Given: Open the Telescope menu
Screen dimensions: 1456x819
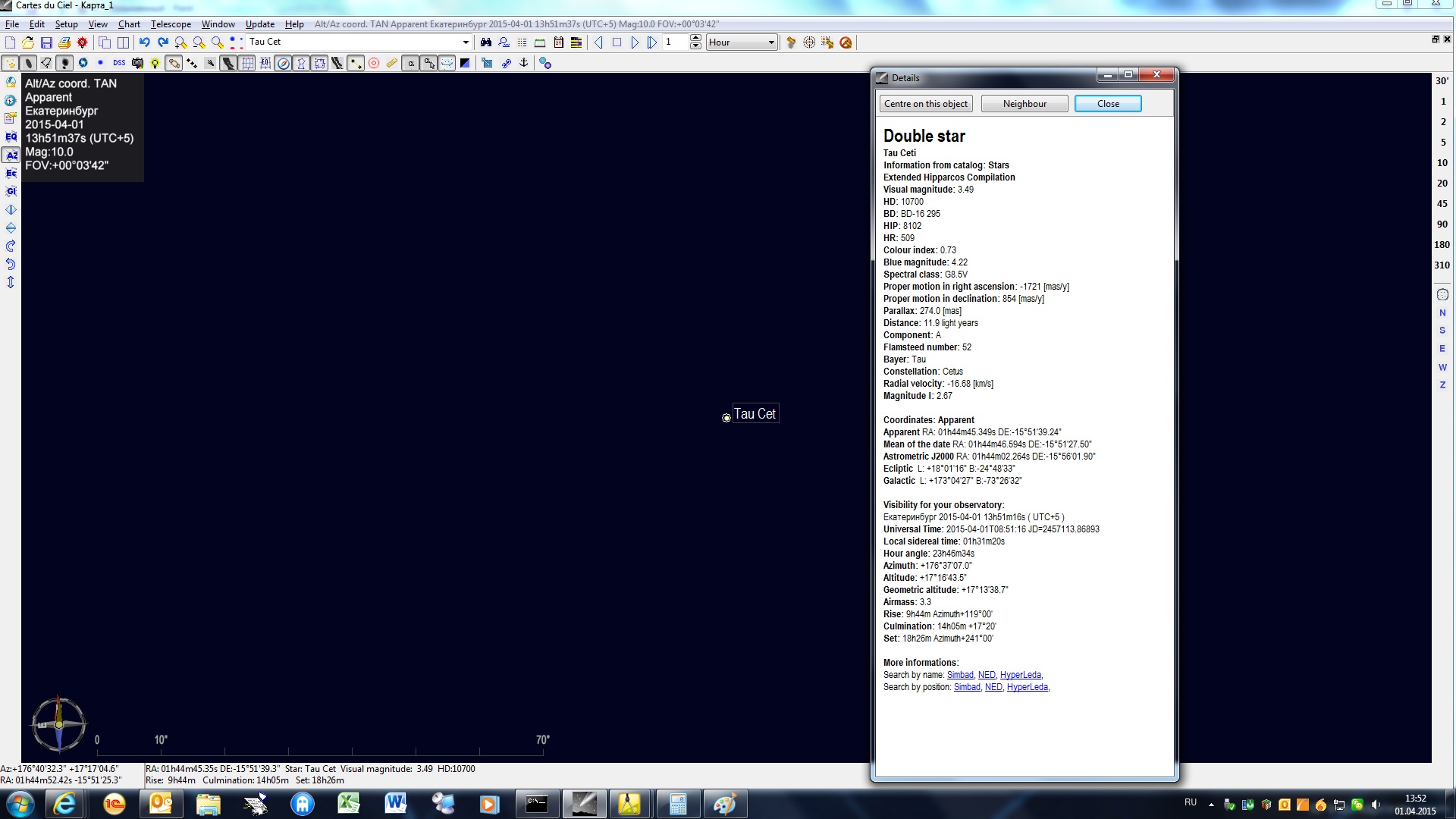Looking at the screenshot, I should [x=171, y=24].
